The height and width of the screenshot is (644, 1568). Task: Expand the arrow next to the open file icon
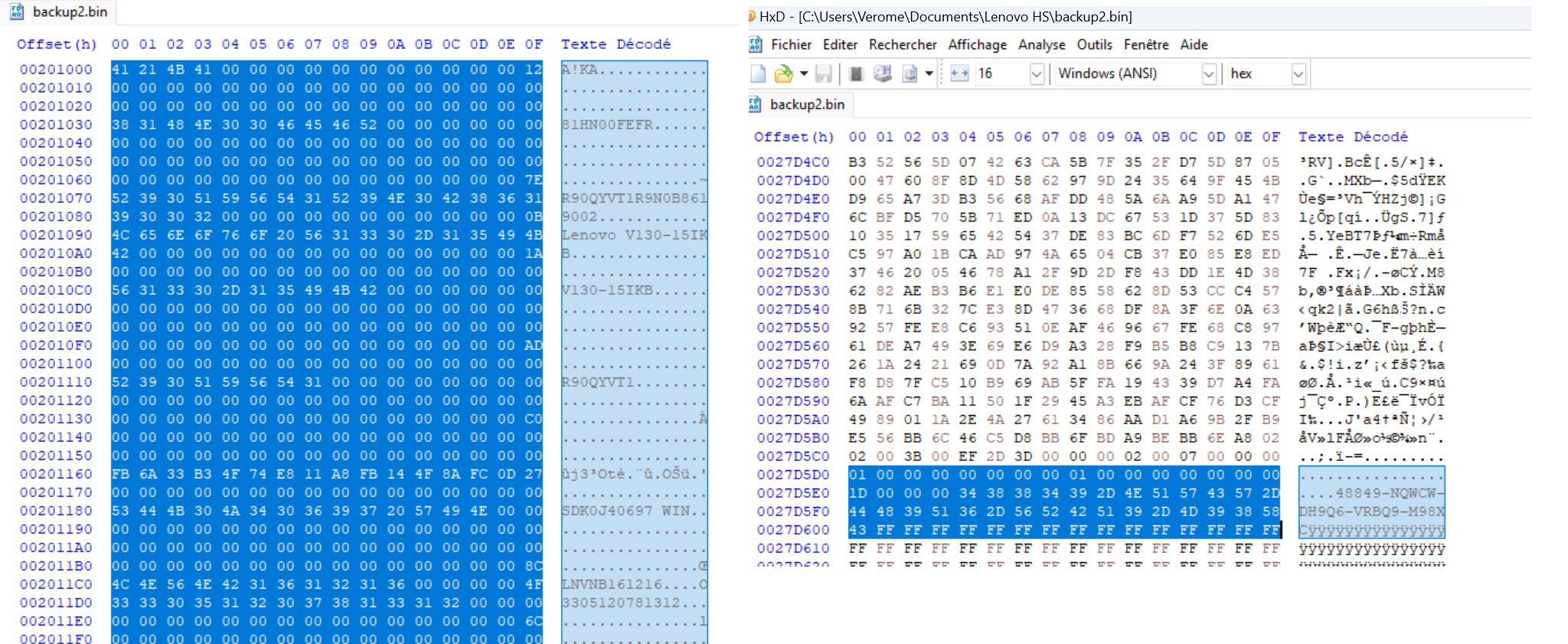804,74
